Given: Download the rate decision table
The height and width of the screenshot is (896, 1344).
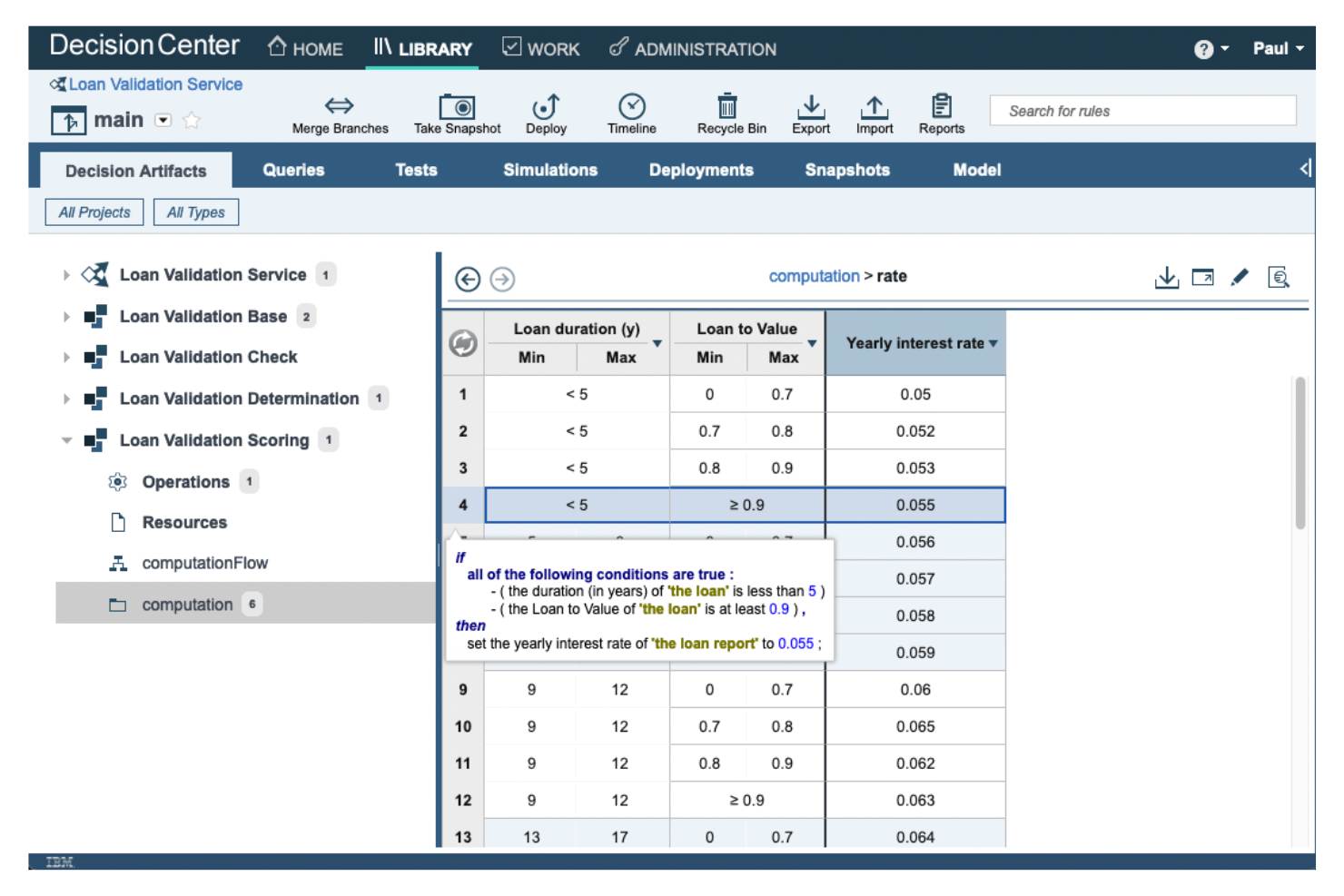Looking at the screenshot, I should 1167,277.
